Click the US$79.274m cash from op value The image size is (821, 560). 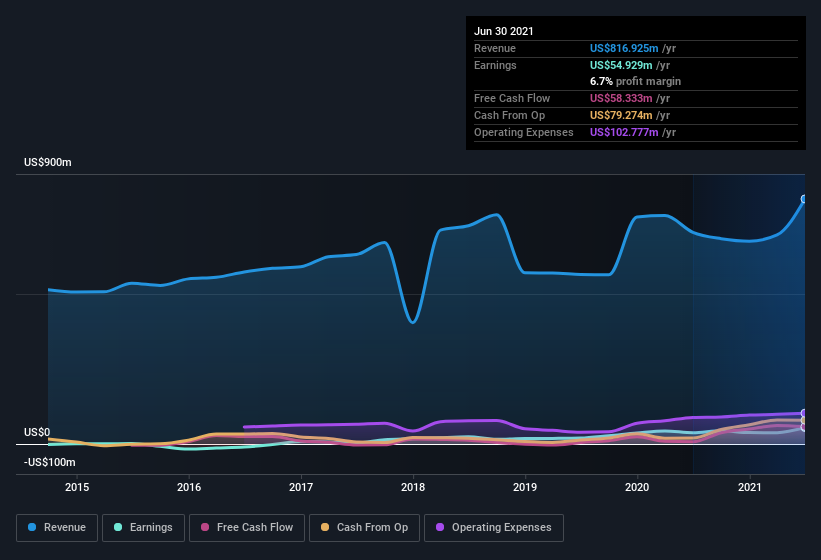(x=621, y=115)
